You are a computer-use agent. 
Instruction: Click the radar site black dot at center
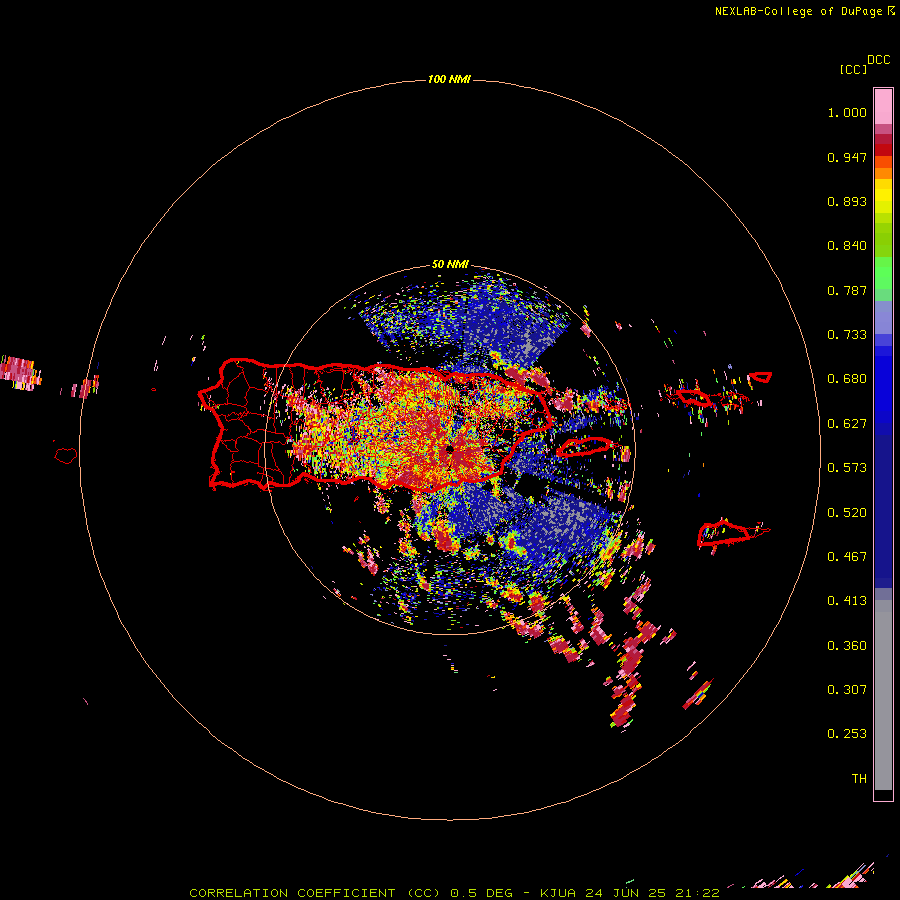point(449,449)
